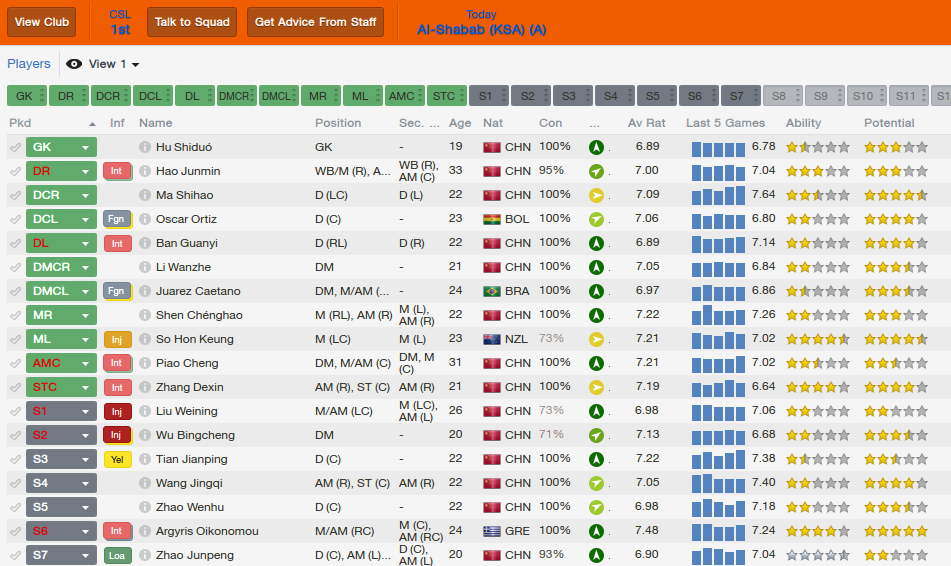
Task: Sort by the Av Rat column header
Action: (646, 123)
